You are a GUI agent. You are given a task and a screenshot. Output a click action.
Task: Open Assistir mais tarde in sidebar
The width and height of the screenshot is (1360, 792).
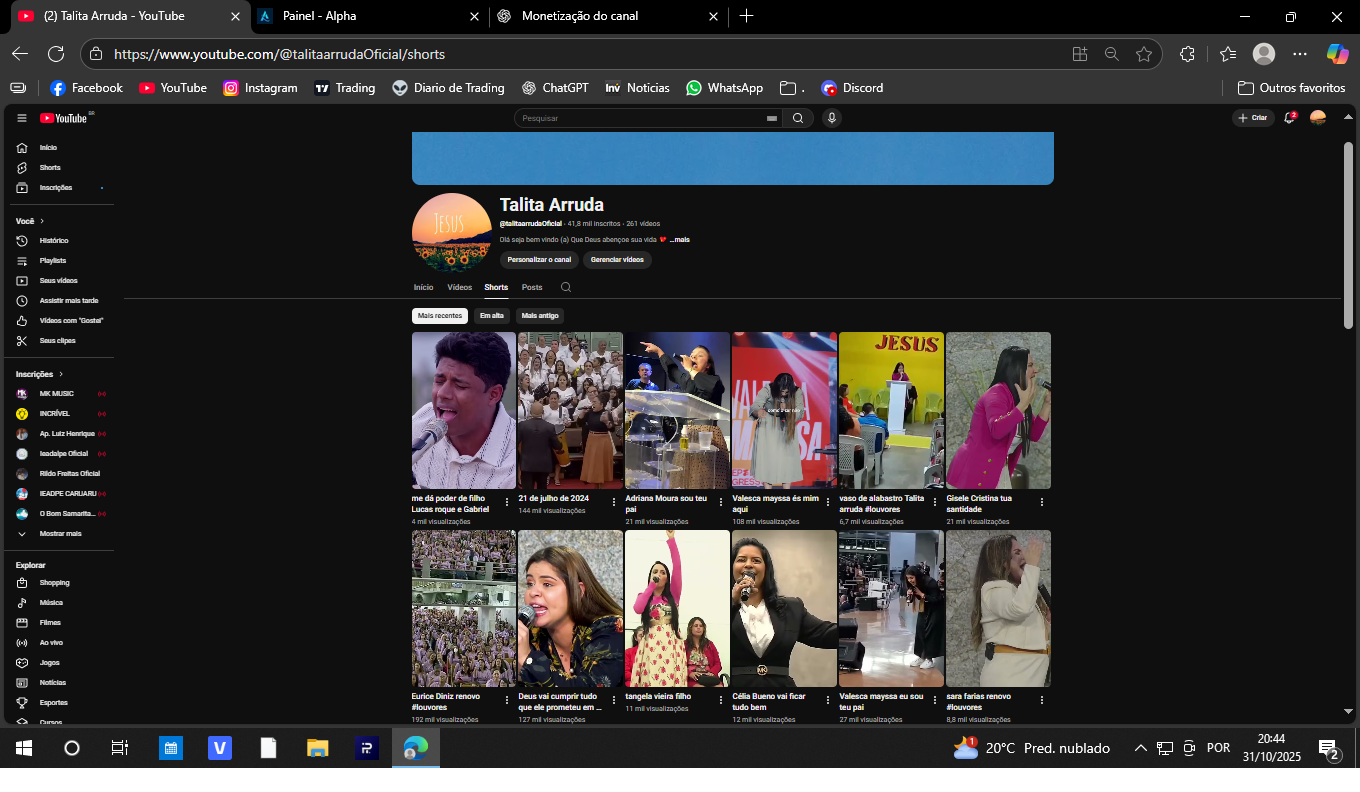pyautogui.click(x=69, y=301)
